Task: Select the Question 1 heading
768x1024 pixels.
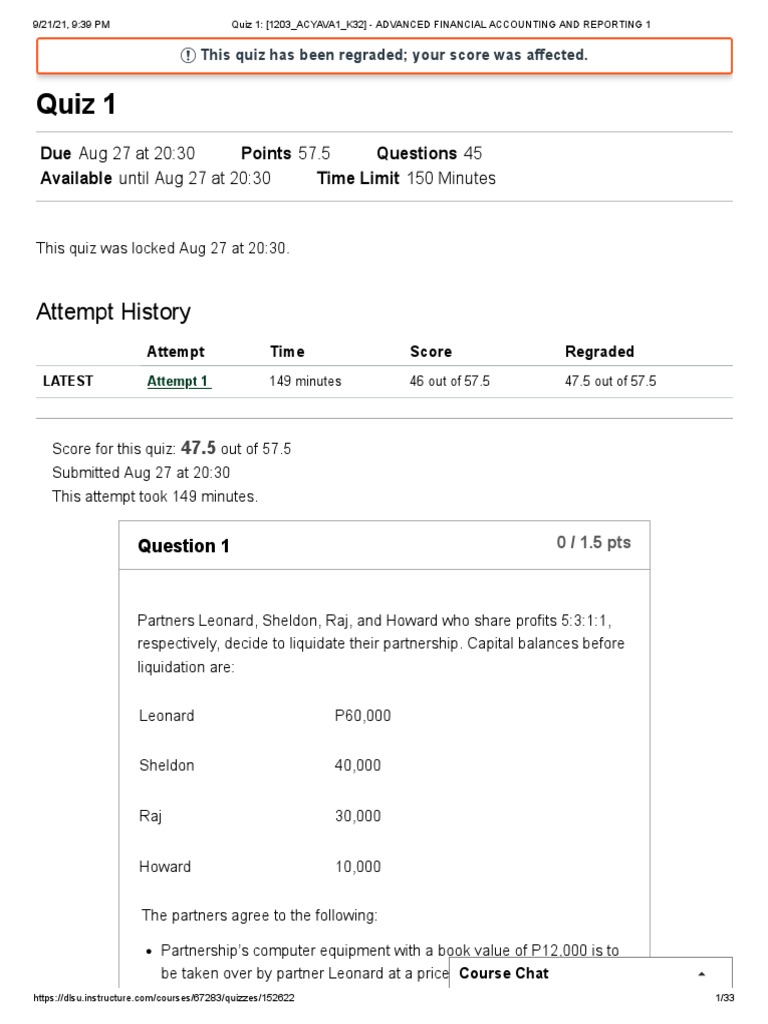Action: 184,546
